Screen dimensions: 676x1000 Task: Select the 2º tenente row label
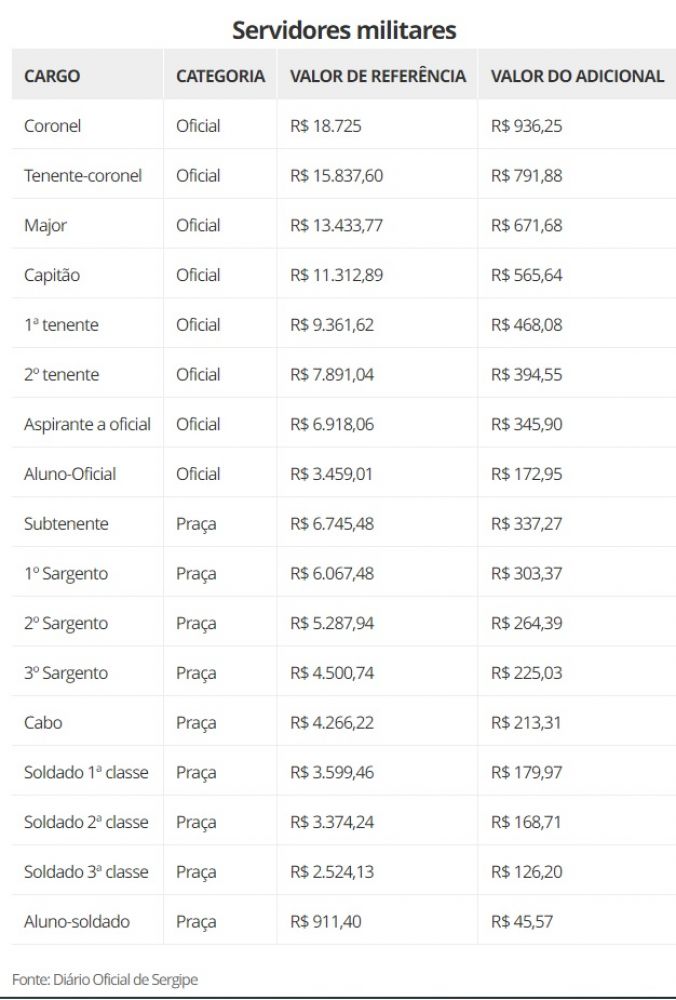coord(61,375)
